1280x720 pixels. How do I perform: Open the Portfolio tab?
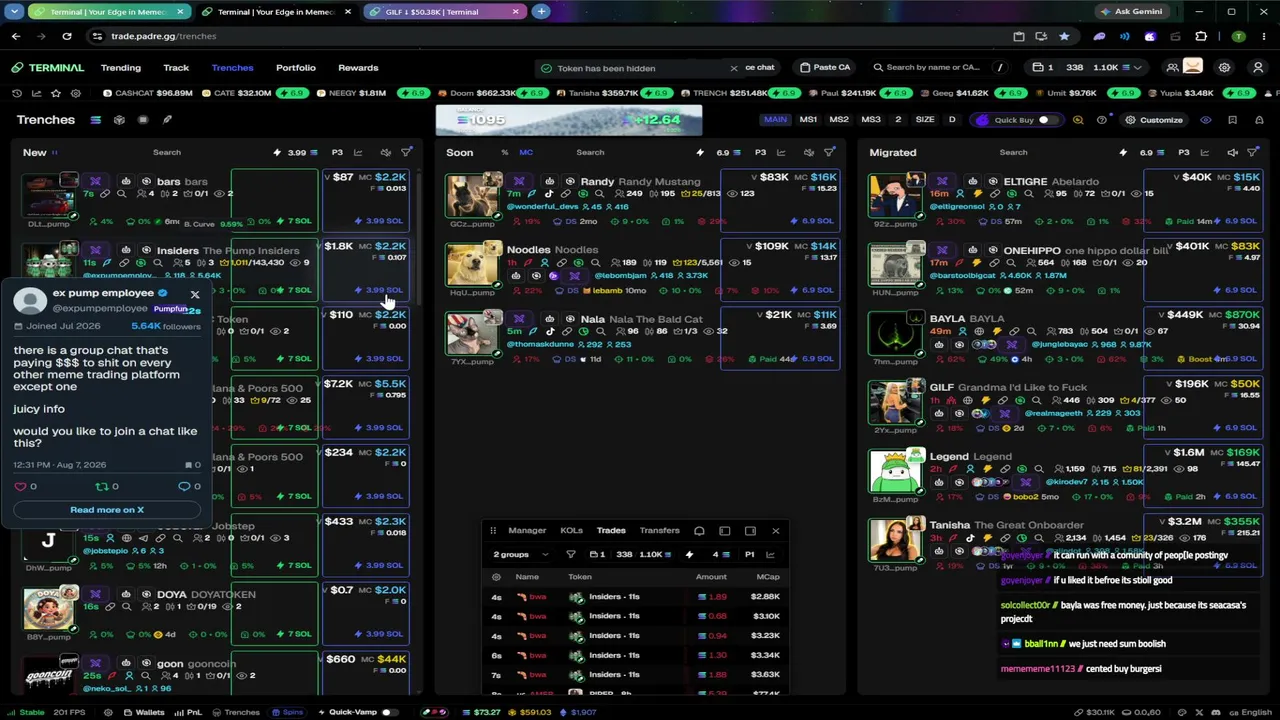pos(296,68)
